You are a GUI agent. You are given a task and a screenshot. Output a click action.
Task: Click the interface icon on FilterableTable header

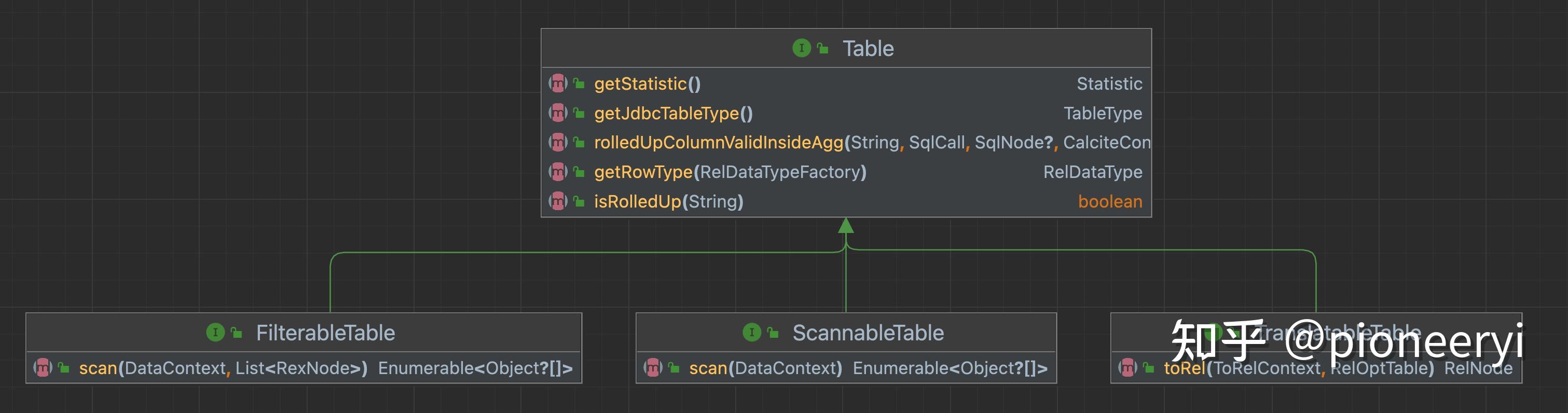click(215, 333)
